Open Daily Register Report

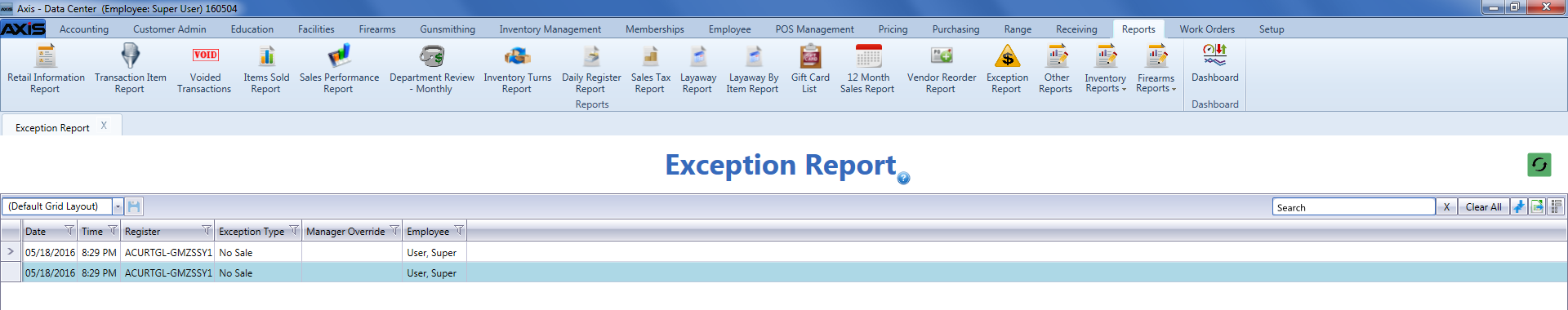[x=591, y=69]
